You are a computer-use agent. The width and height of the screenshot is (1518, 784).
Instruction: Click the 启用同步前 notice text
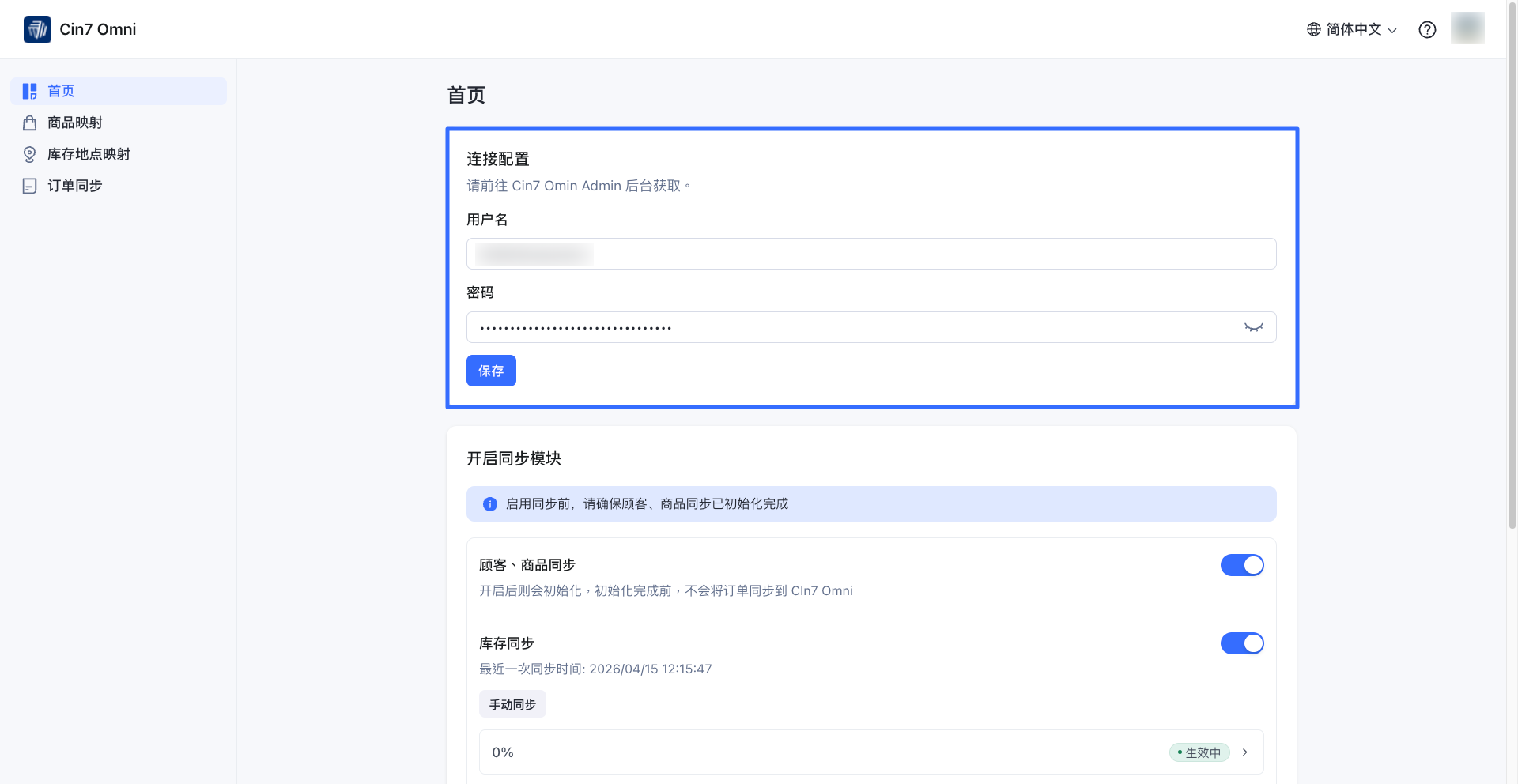pos(647,504)
